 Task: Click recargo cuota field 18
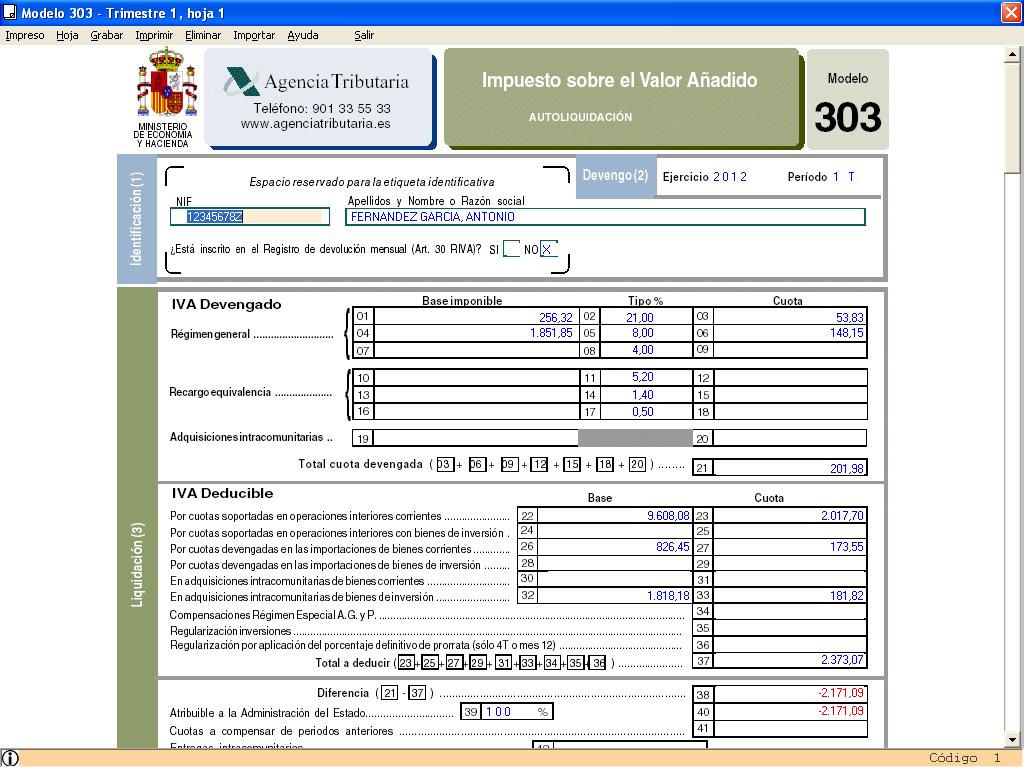click(x=790, y=411)
